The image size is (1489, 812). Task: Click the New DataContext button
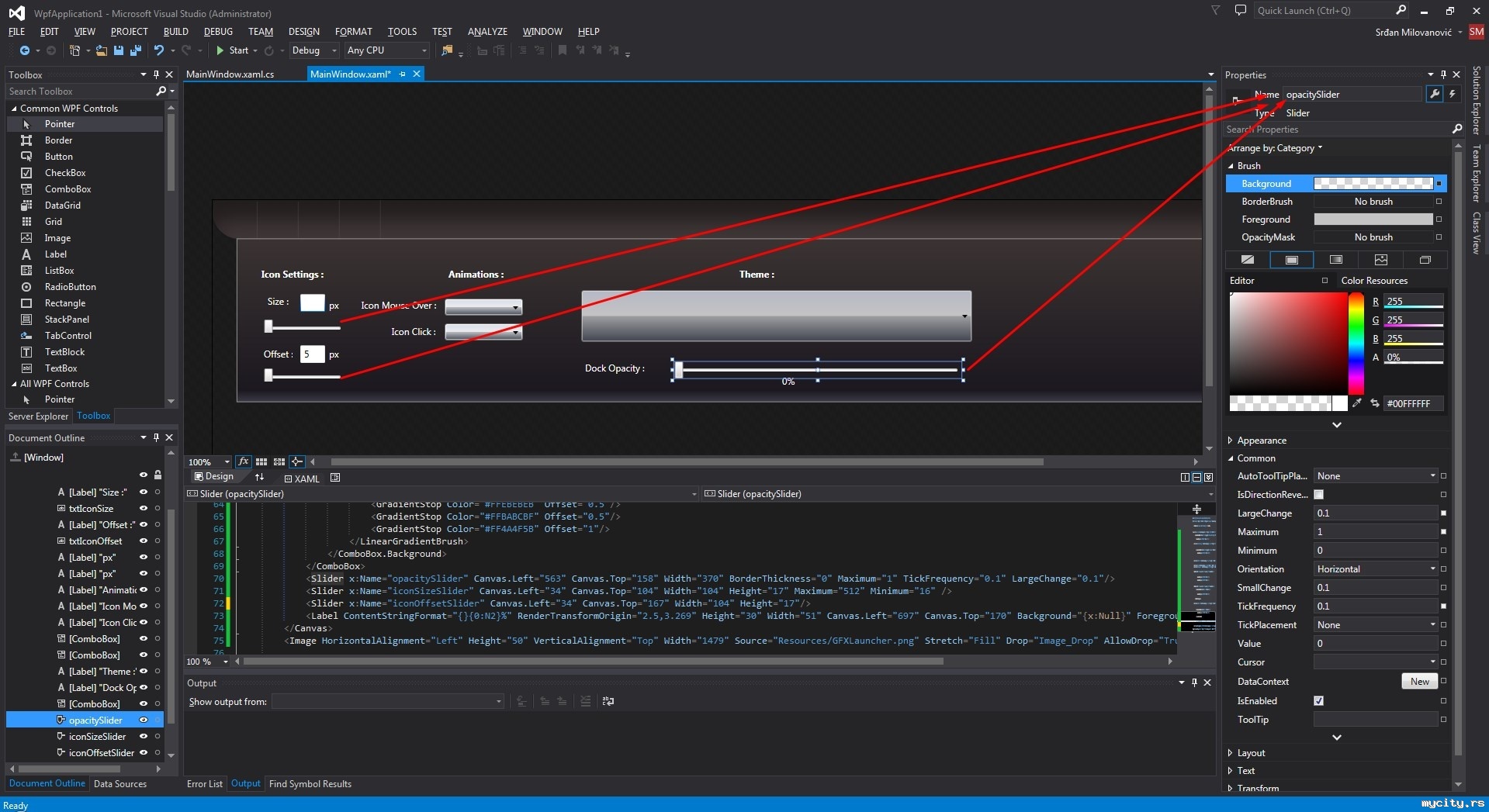[x=1418, y=681]
